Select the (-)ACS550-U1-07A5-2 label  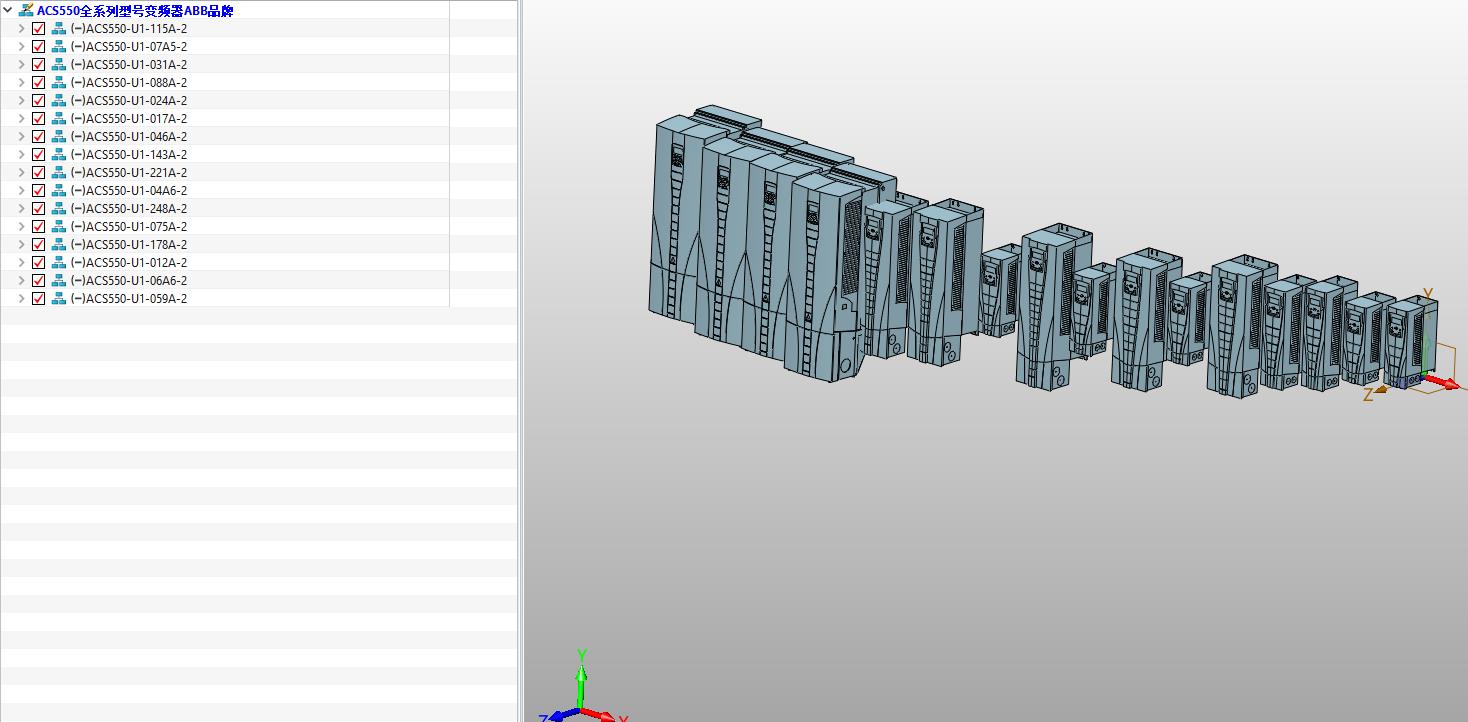pyautogui.click(x=129, y=47)
